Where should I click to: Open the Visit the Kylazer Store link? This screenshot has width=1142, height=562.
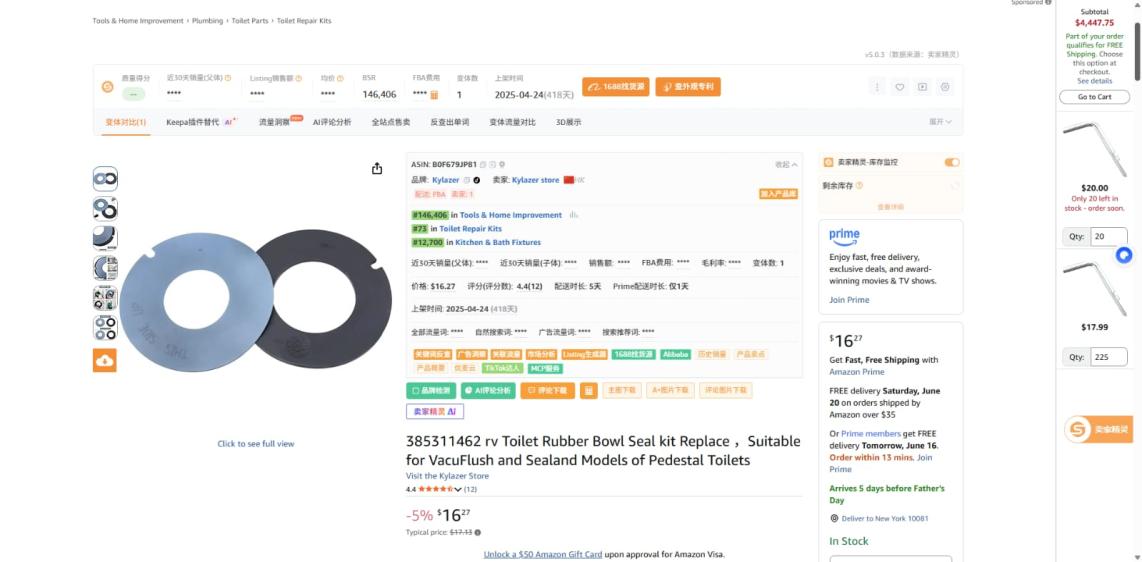[447, 476]
